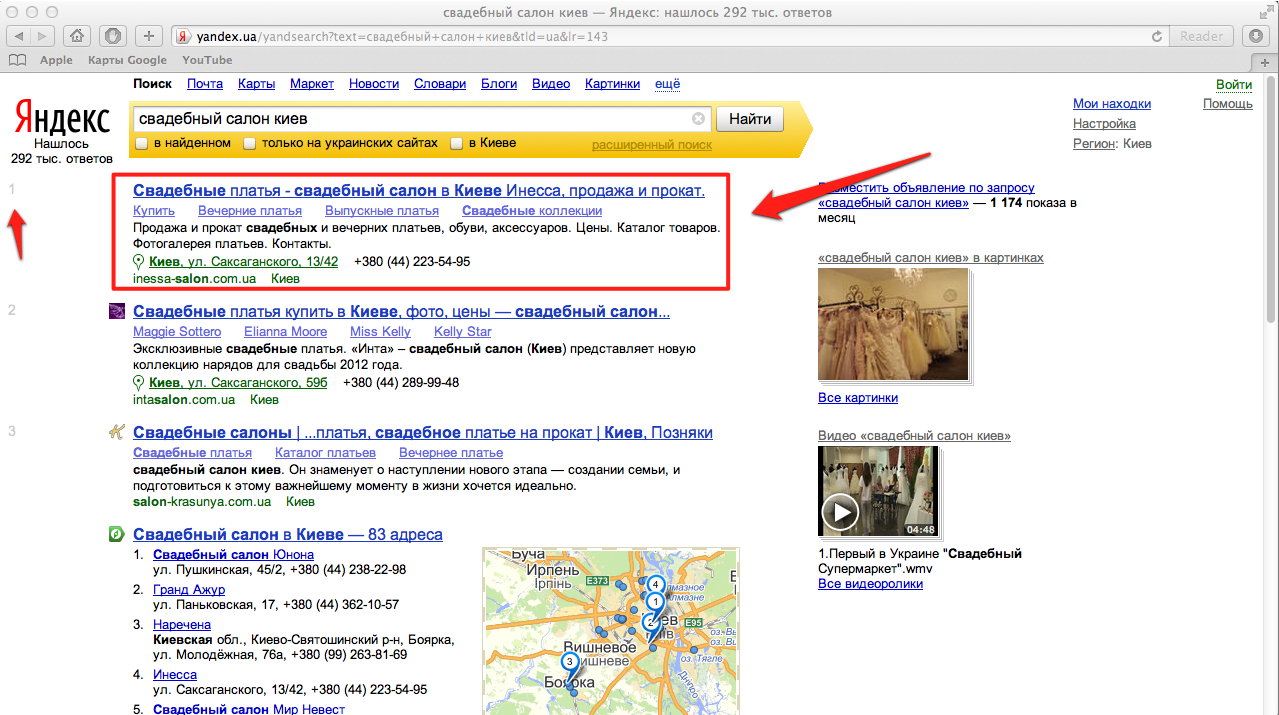Toggle the 'в найденном' checkbox
The height and width of the screenshot is (715, 1279).
142,143
